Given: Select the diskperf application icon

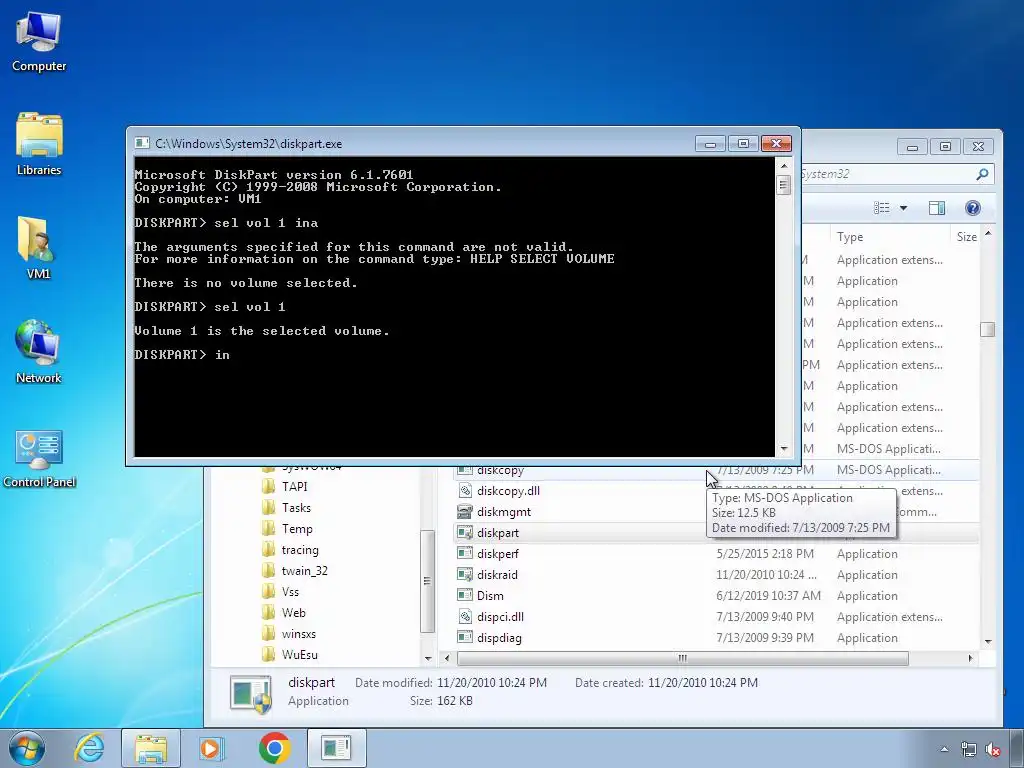Looking at the screenshot, I should click(464, 553).
